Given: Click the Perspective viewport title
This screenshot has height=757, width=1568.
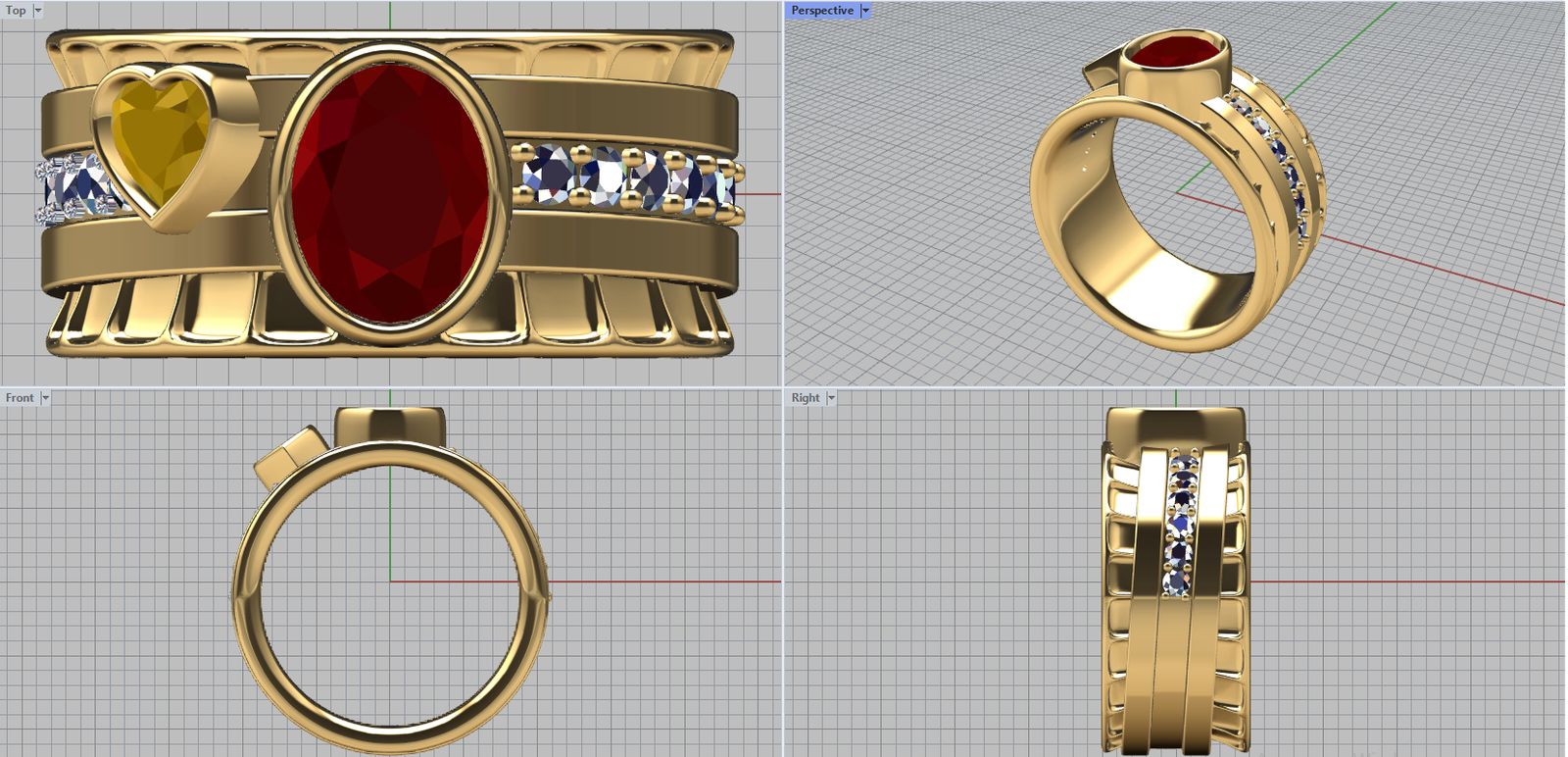Looking at the screenshot, I should pos(821,11).
